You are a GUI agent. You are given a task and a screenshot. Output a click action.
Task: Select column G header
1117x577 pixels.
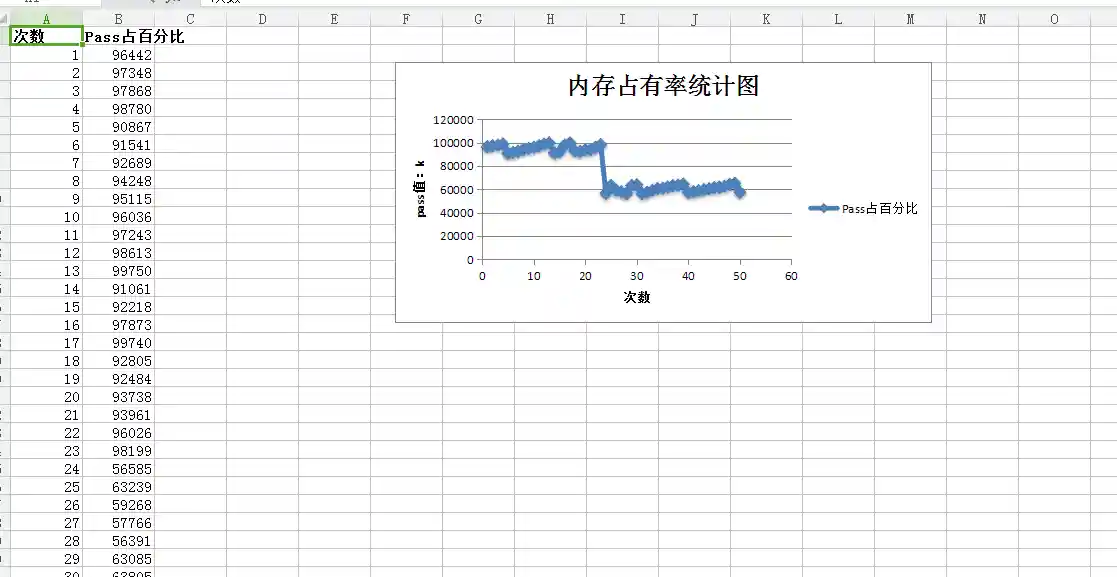(478, 19)
